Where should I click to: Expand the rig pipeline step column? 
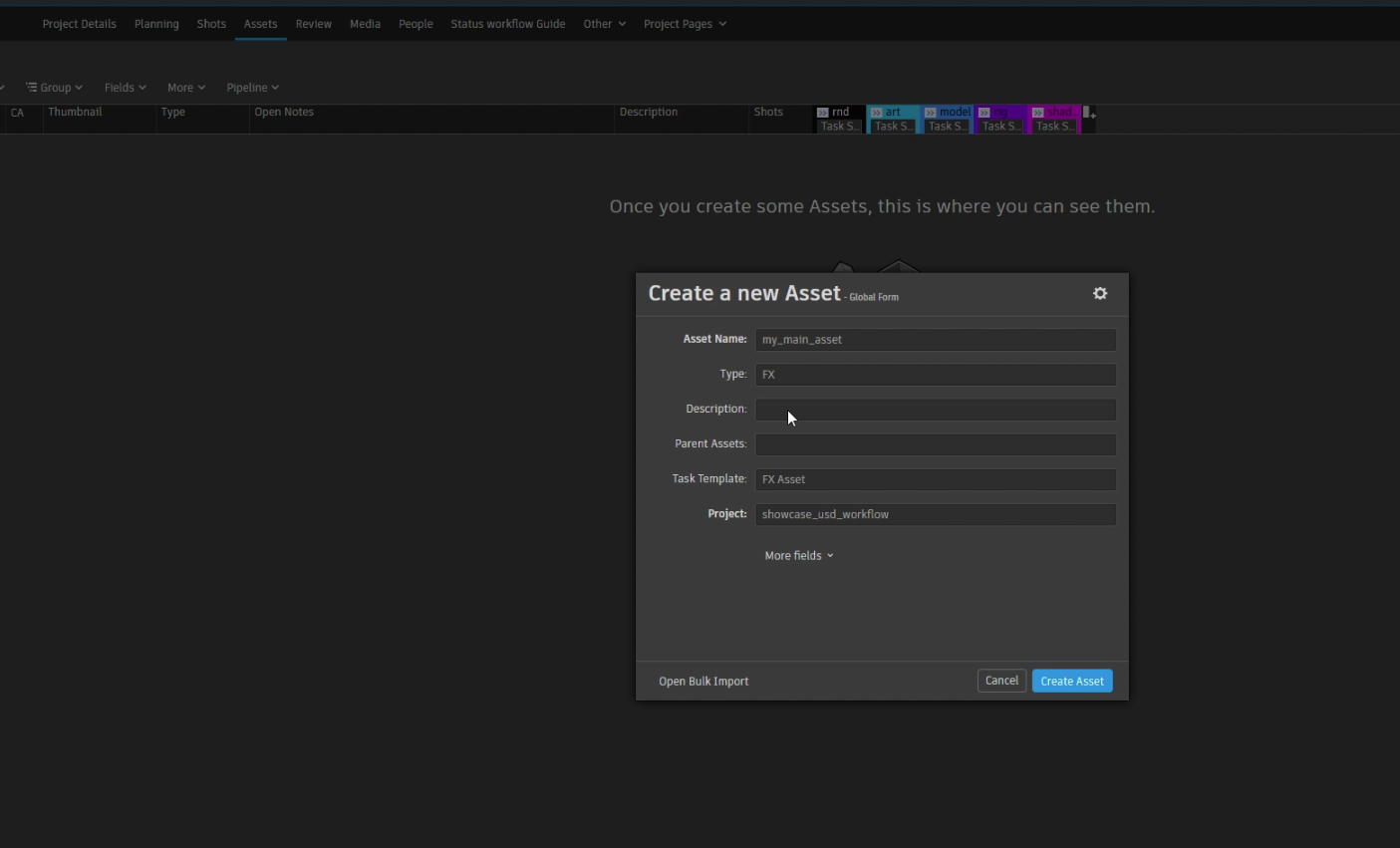tap(984, 113)
